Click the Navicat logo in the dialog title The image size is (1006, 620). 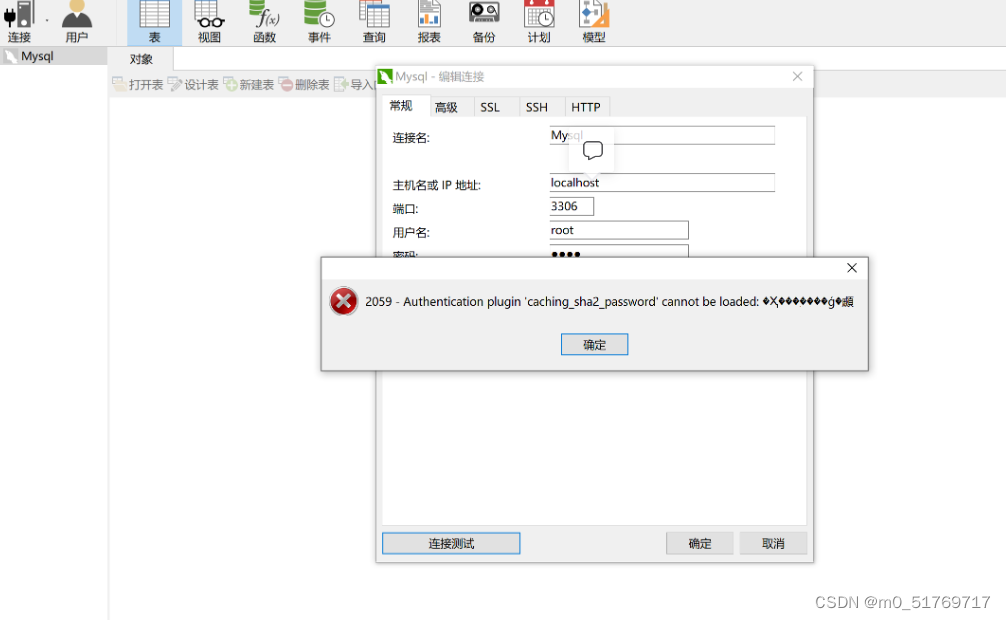click(x=385, y=76)
